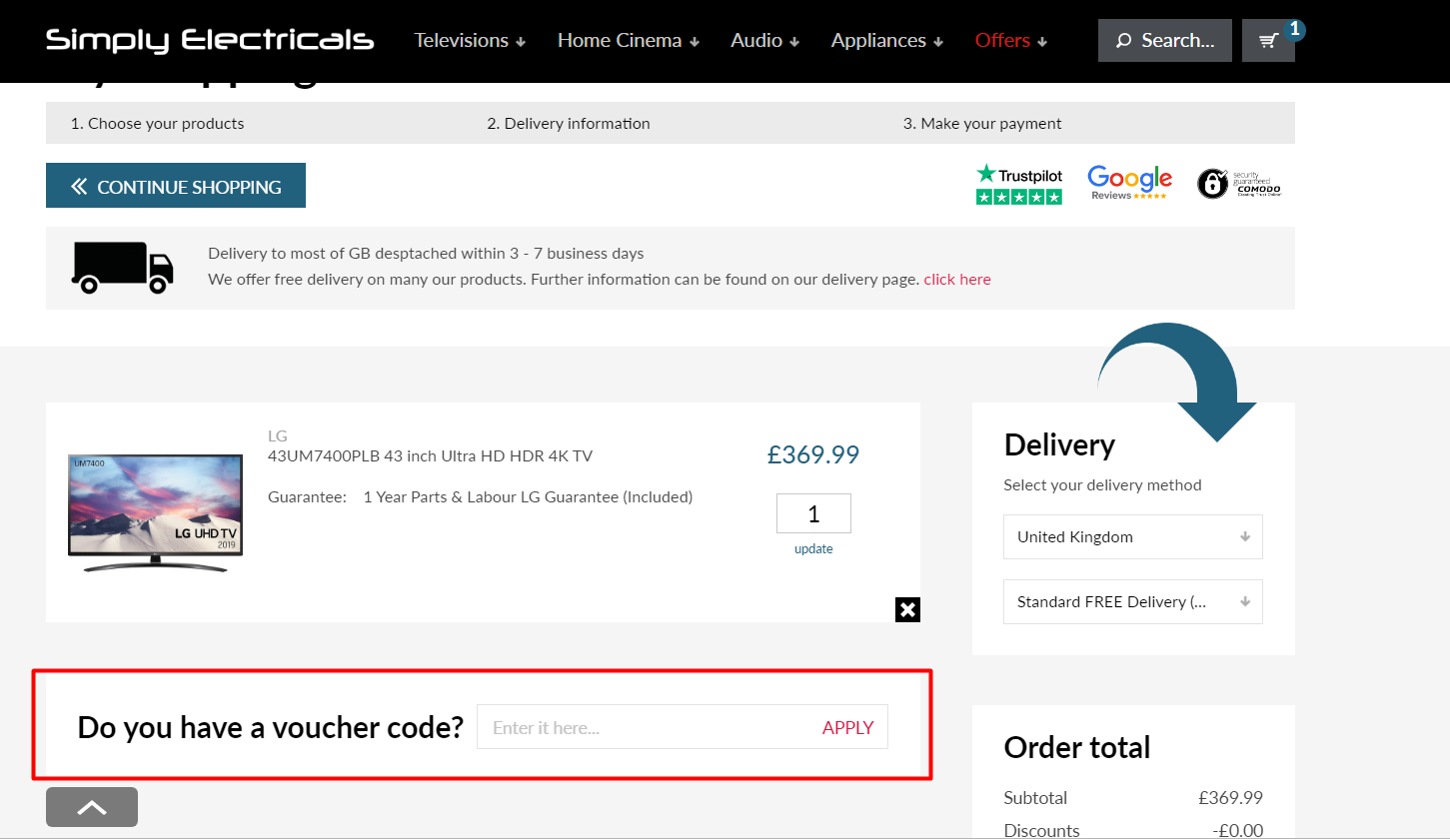
Task: Click the CONTINUE SHOPPING button
Action: [x=175, y=185]
